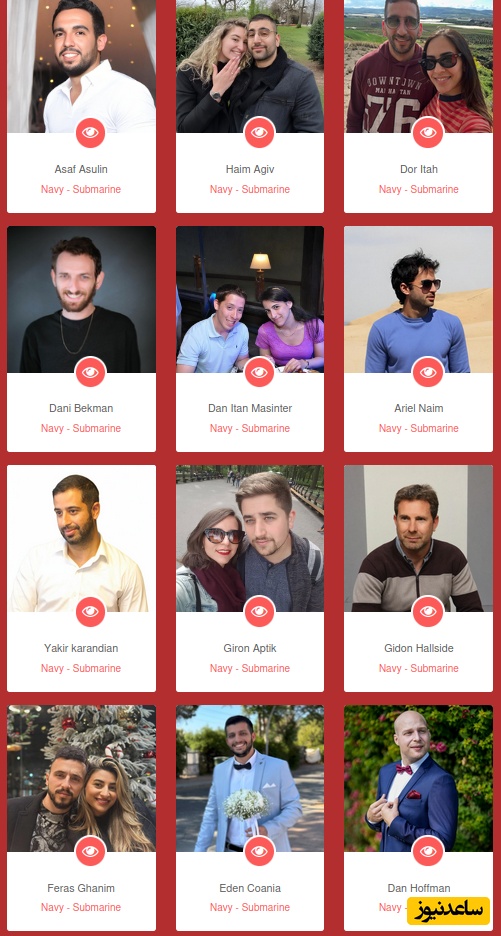Click the eye icon on Dan Hoffman's card
This screenshot has width=501, height=936.
click(428, 851)
